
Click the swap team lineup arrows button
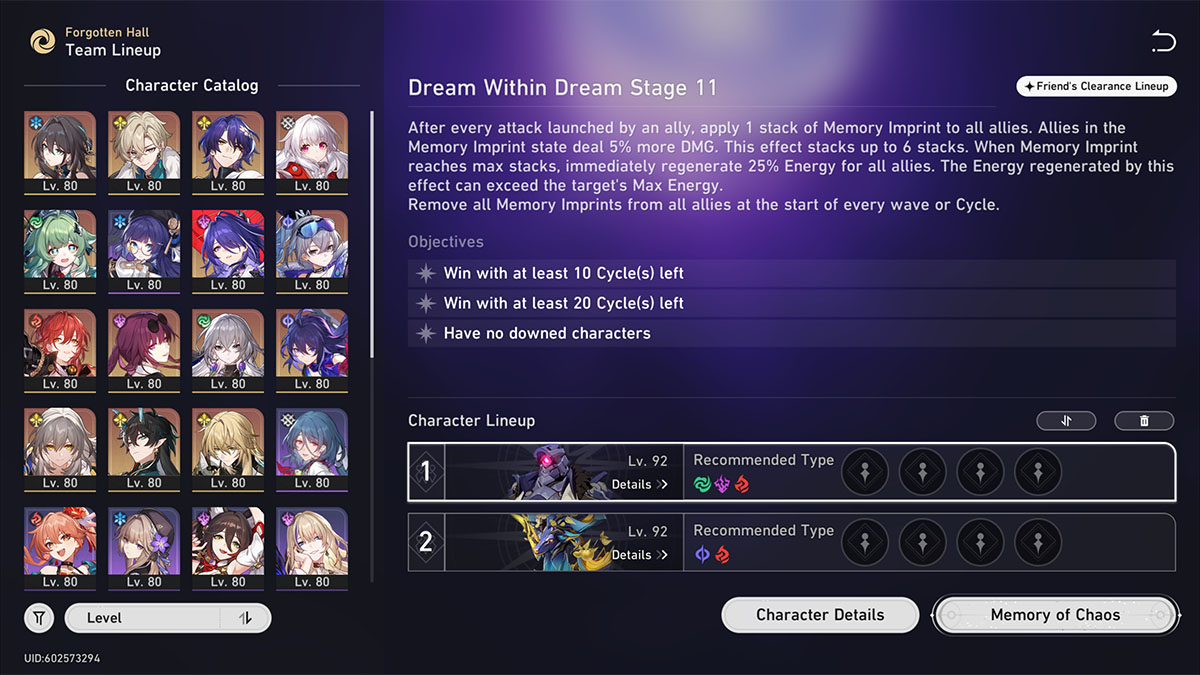pyautogui.click(x=1066, y=421)
